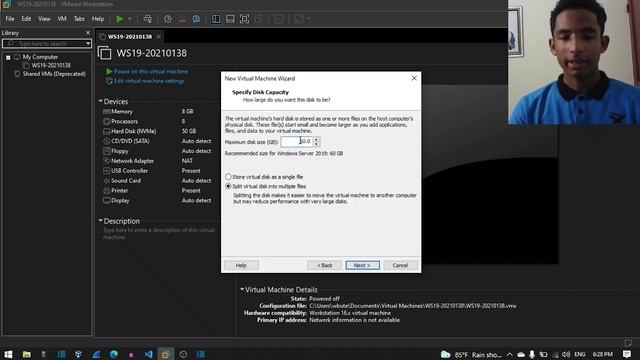Enter full screen mode toolbar icon

[x=244, y=19]
